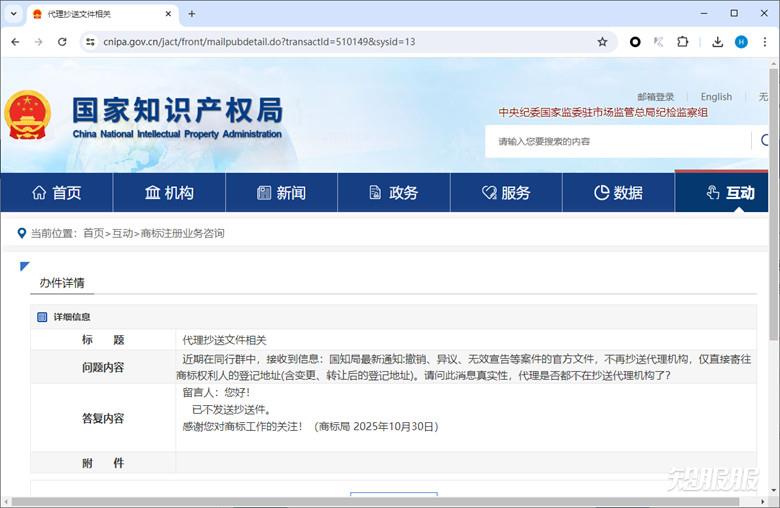Open browser downloads icon

click(717, 42)
